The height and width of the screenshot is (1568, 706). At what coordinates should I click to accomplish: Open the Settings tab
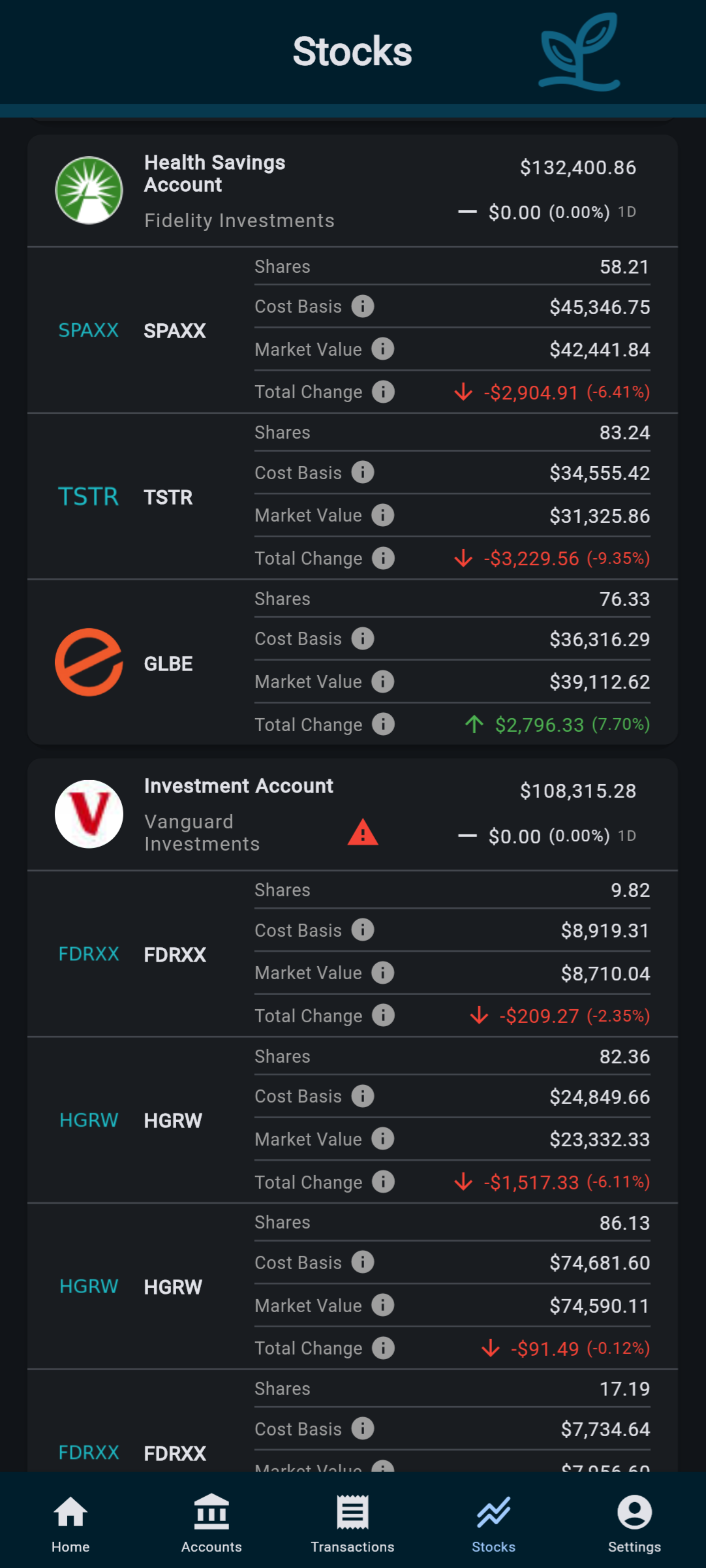coord(634,1524)
